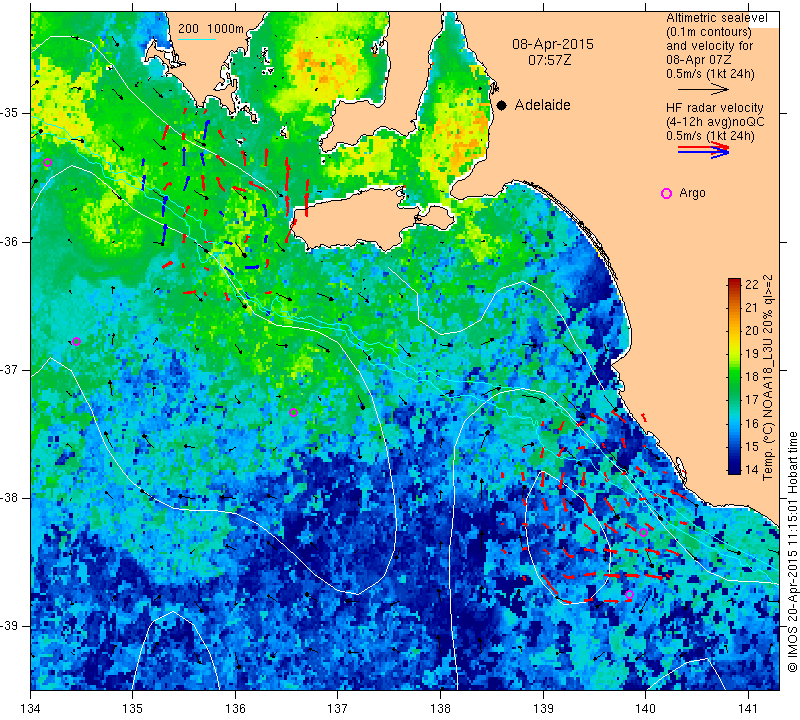Select the latitude axis label -38
This screenshot has width=800, height=720.
tap(11, 498)
